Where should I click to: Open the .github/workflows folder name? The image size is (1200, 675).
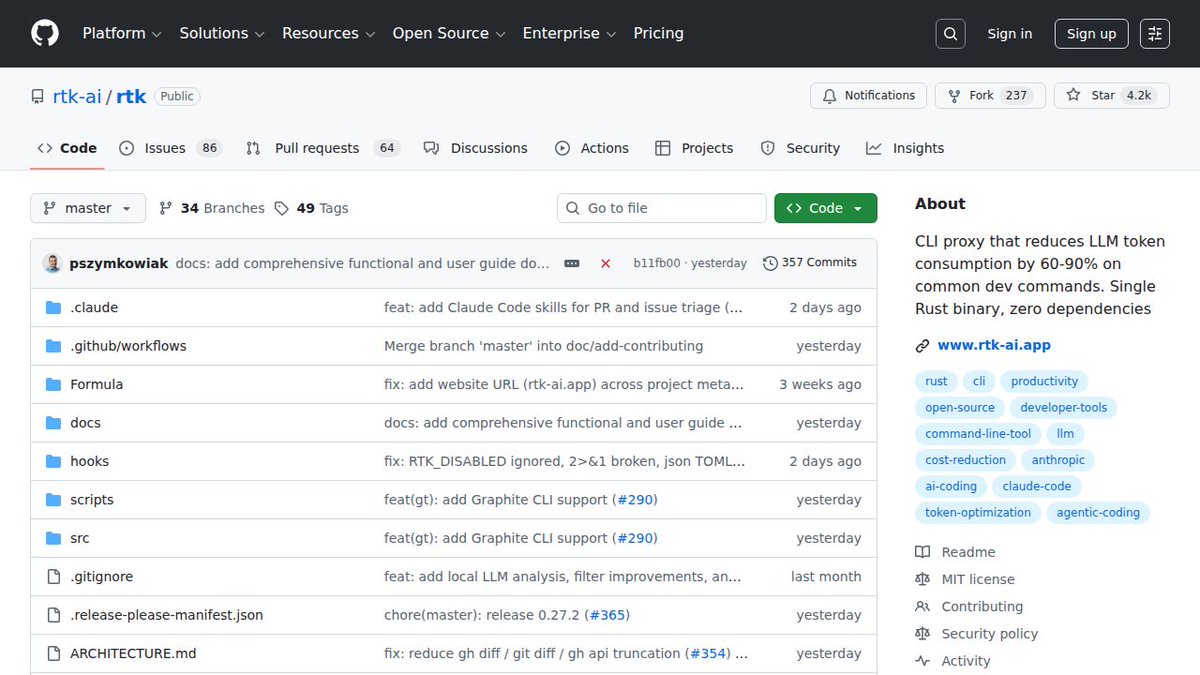click(128, 346)
